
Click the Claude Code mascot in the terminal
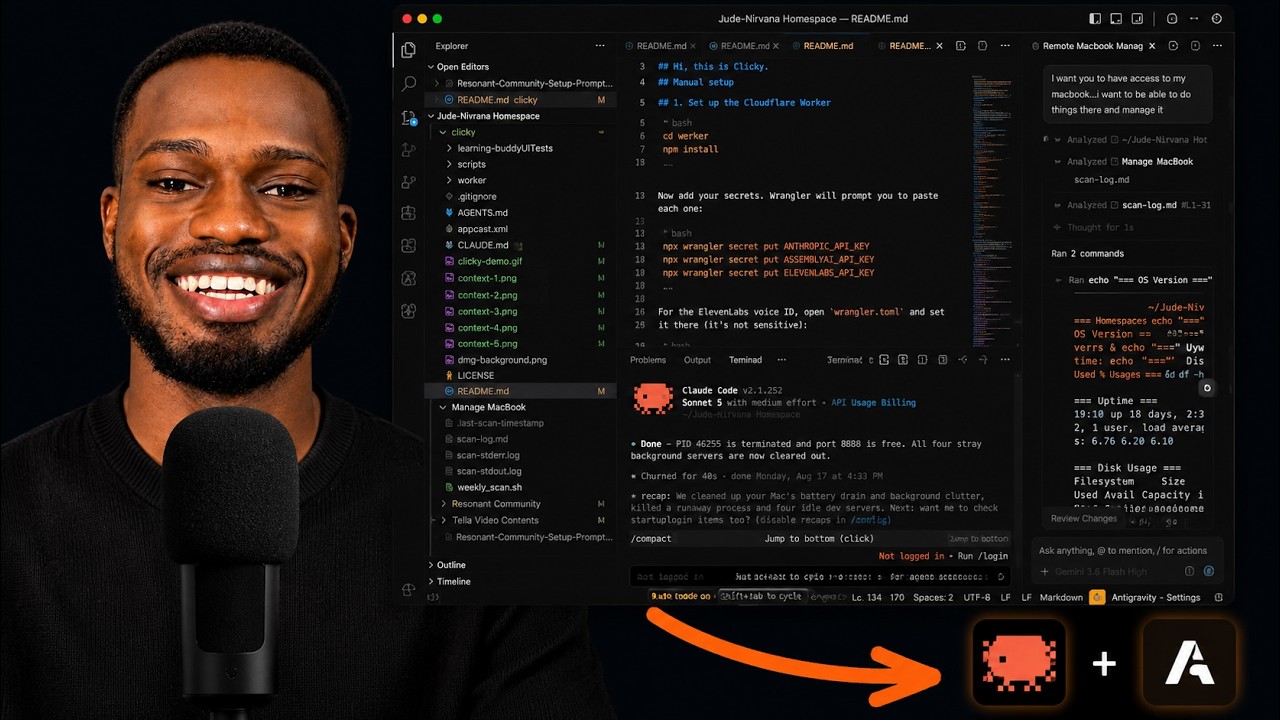coord(653,399)
